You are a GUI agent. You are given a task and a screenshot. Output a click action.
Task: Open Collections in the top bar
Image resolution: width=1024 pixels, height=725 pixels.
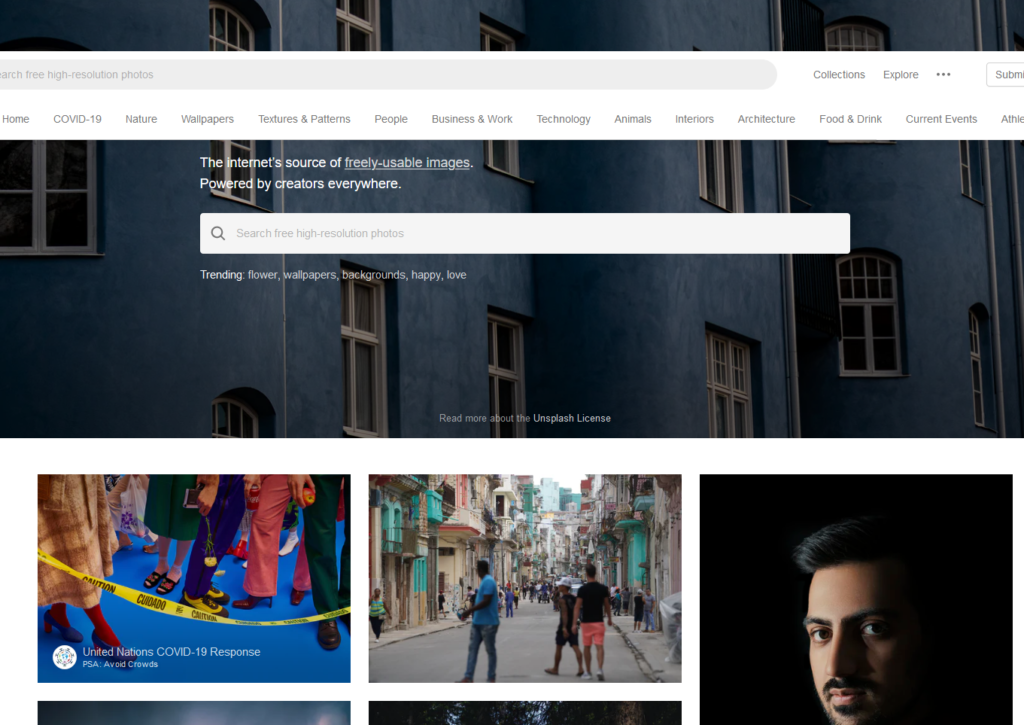(x=839, y=74)
